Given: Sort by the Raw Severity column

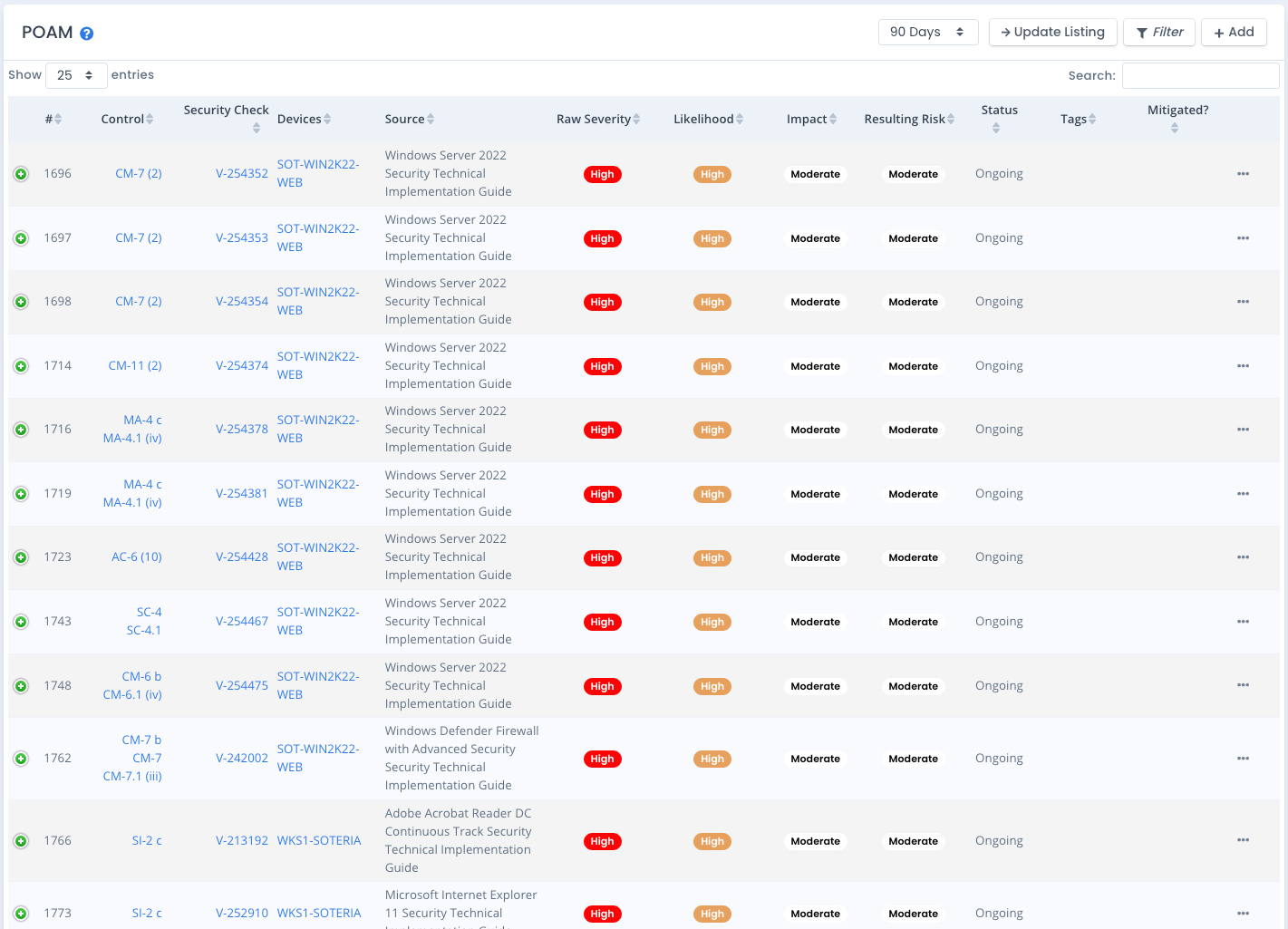Looking at the screenshot, I should (598, 119).
